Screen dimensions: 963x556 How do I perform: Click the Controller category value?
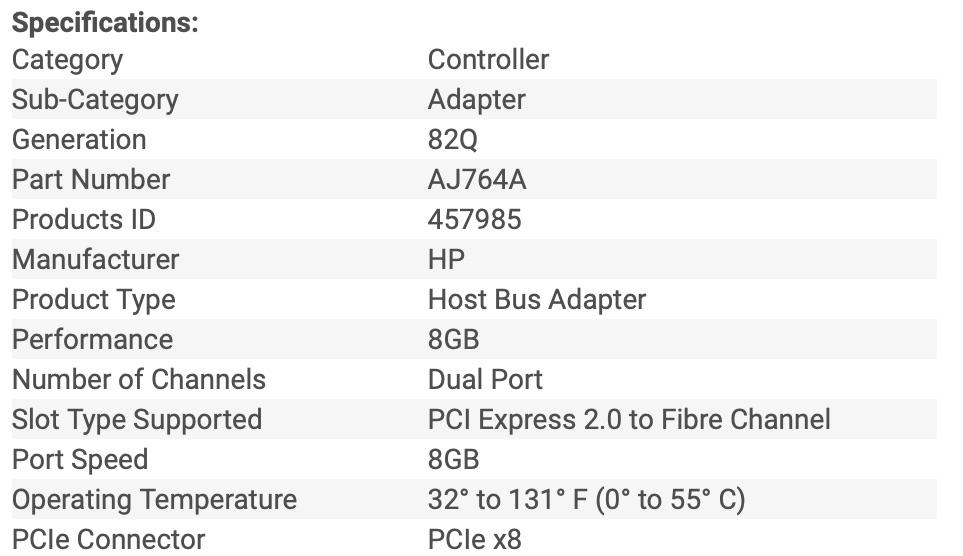(x=488, y=60)
